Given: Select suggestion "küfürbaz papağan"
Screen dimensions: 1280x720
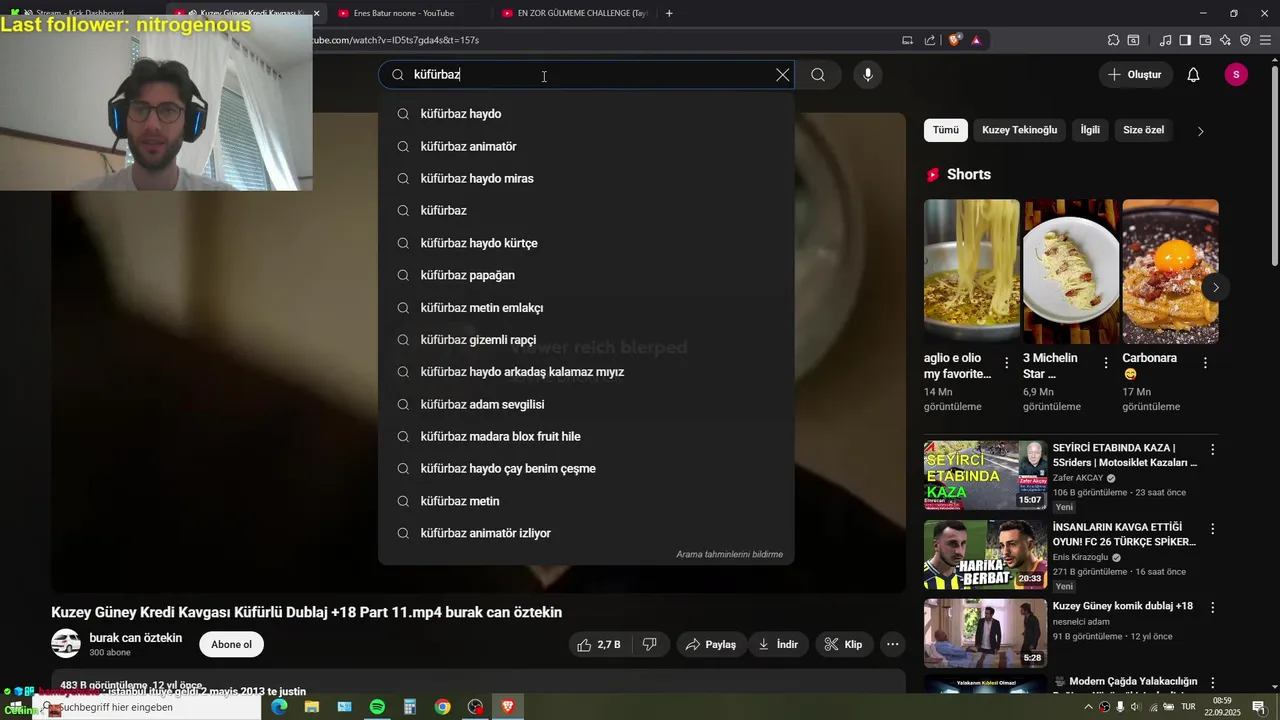Looking at the screenshot, I should point(586,275).
